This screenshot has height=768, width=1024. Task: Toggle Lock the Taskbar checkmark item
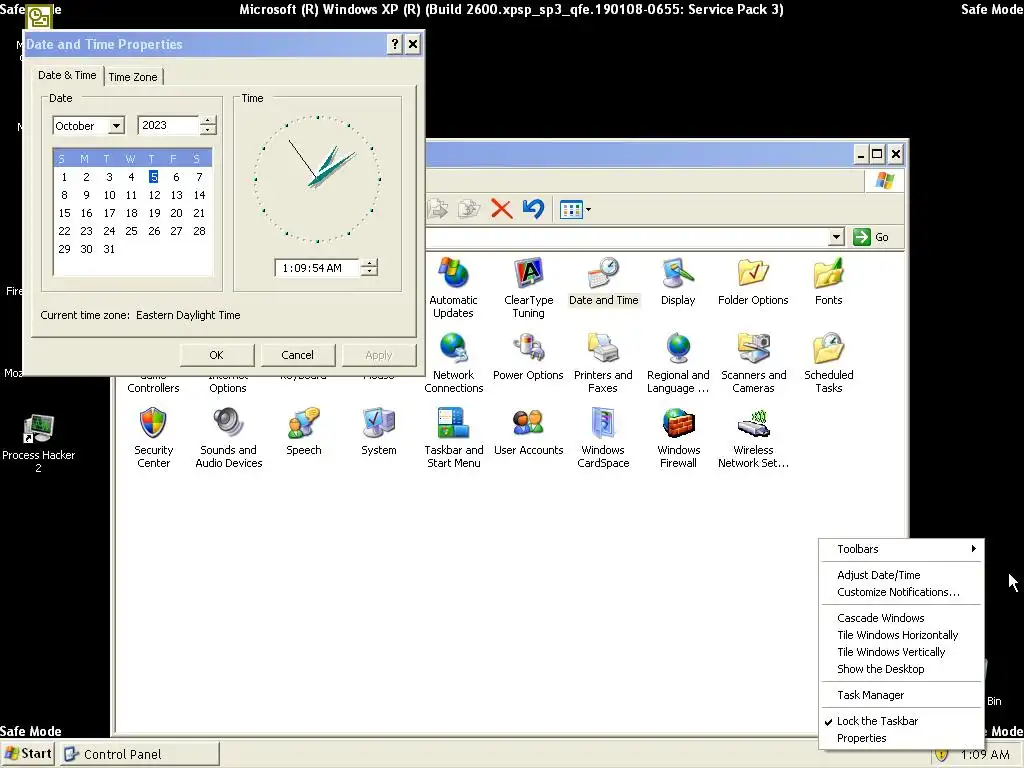pyautogui.click(x=901, y=721)
